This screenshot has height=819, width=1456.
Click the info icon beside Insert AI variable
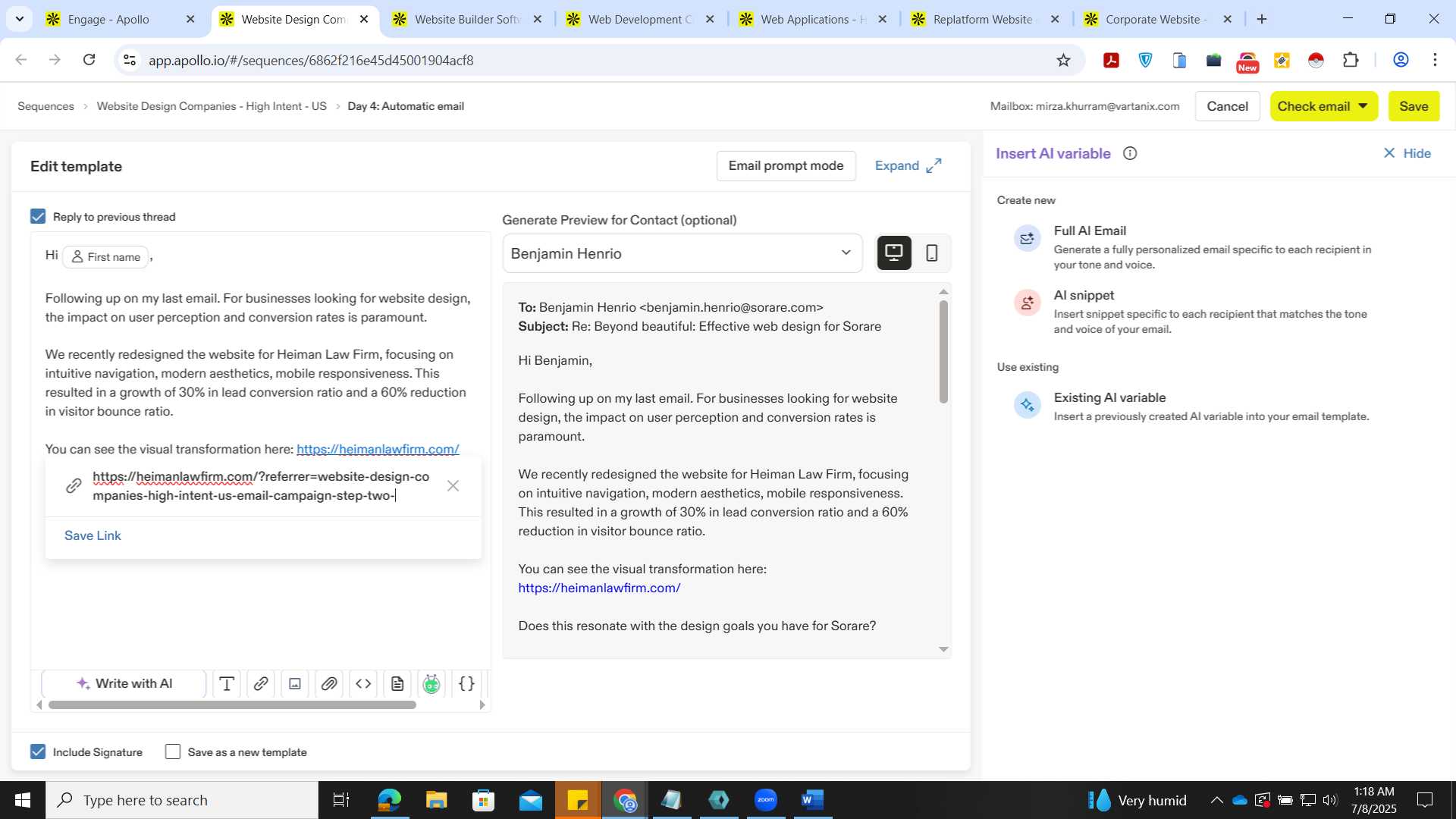(1130, 153)
